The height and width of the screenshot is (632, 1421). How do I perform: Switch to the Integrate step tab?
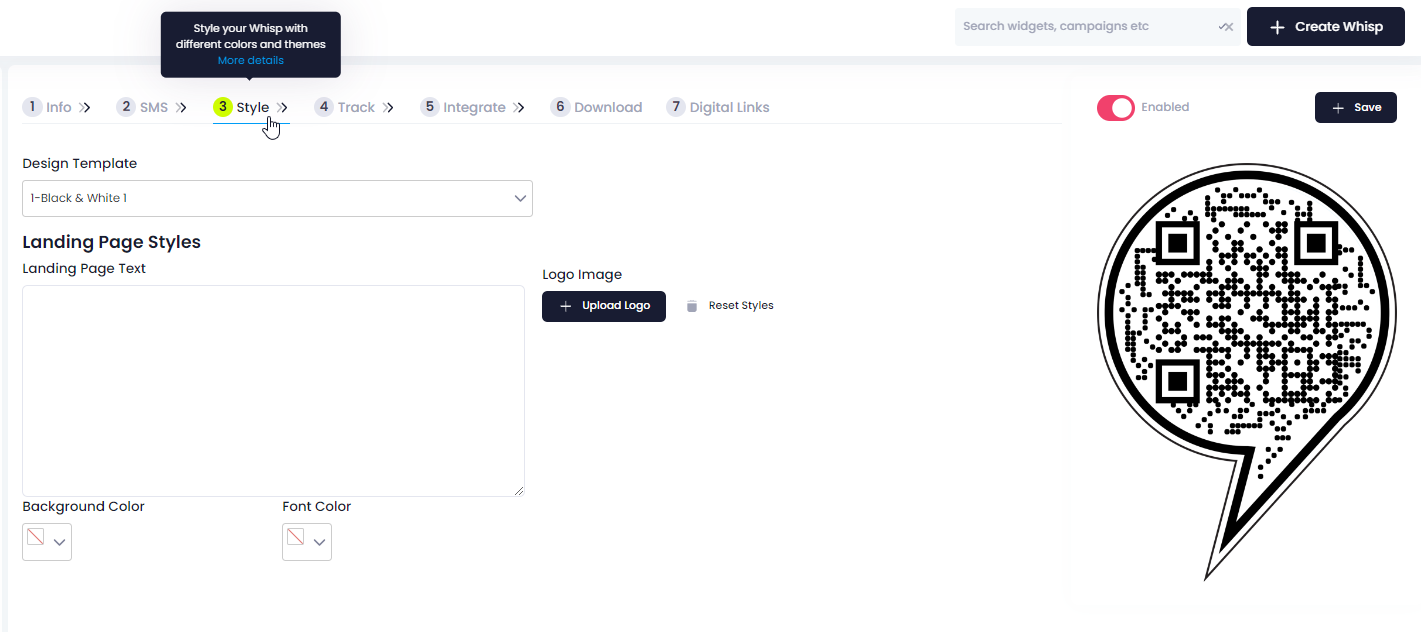click(473, 107)
